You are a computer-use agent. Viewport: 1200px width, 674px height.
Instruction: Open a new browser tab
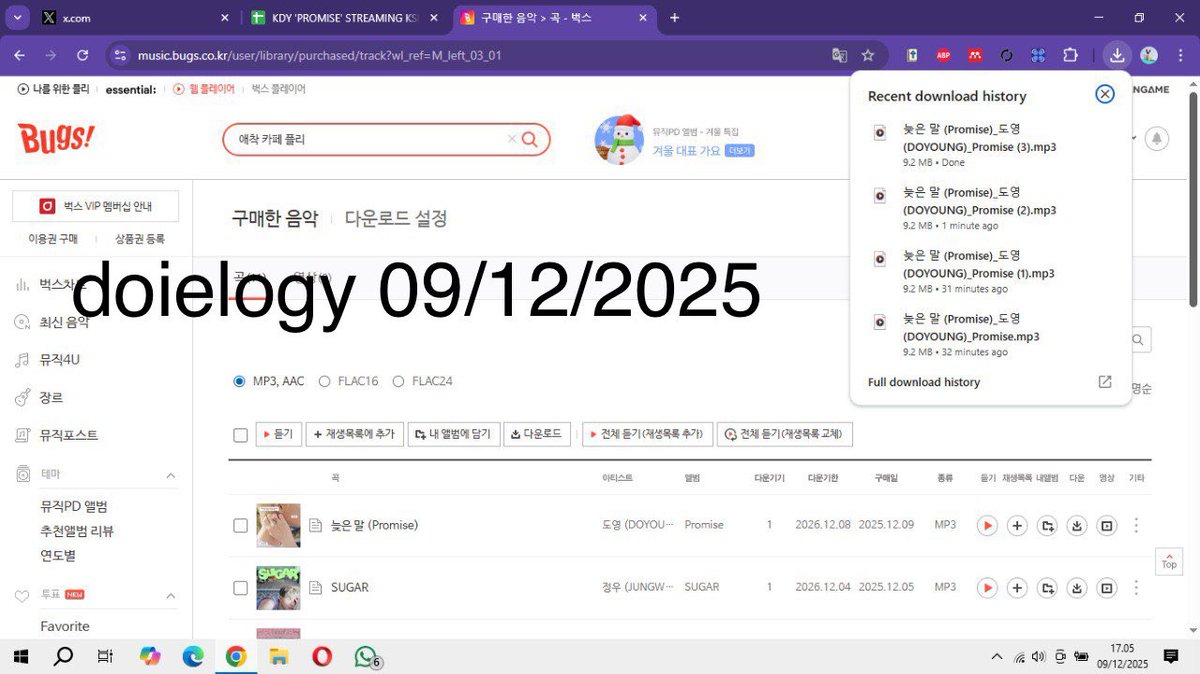[674, 18]
